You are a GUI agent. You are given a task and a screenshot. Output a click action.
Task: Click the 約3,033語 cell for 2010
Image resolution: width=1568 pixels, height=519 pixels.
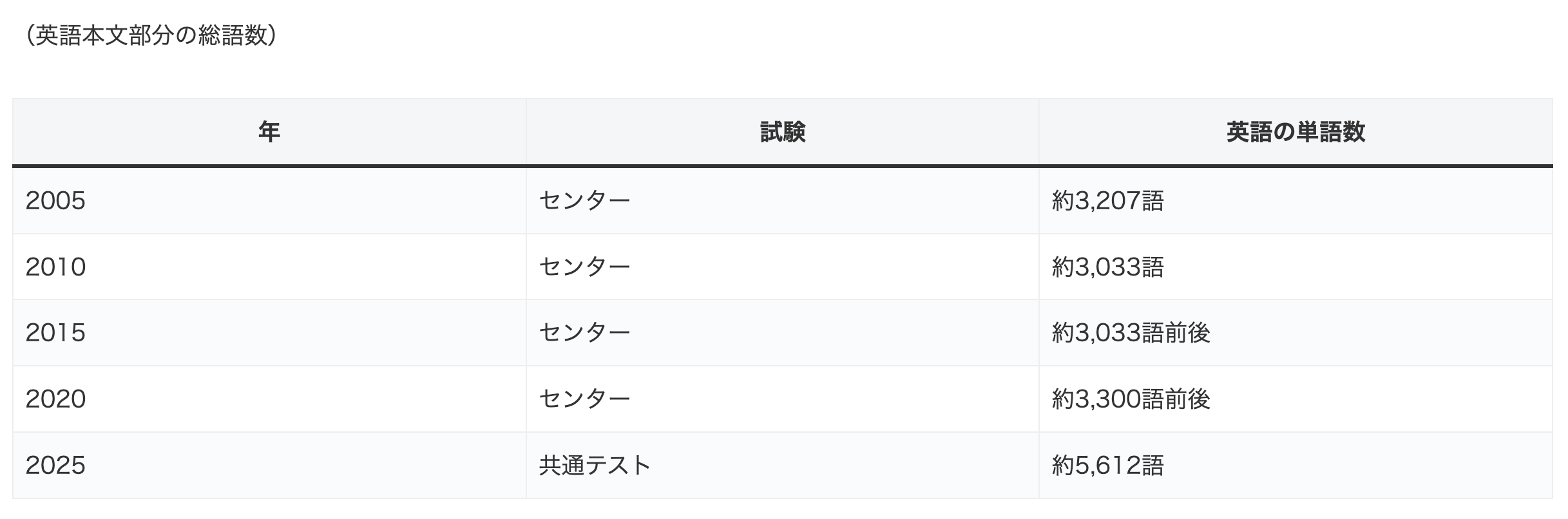(x=1107, y=267)
